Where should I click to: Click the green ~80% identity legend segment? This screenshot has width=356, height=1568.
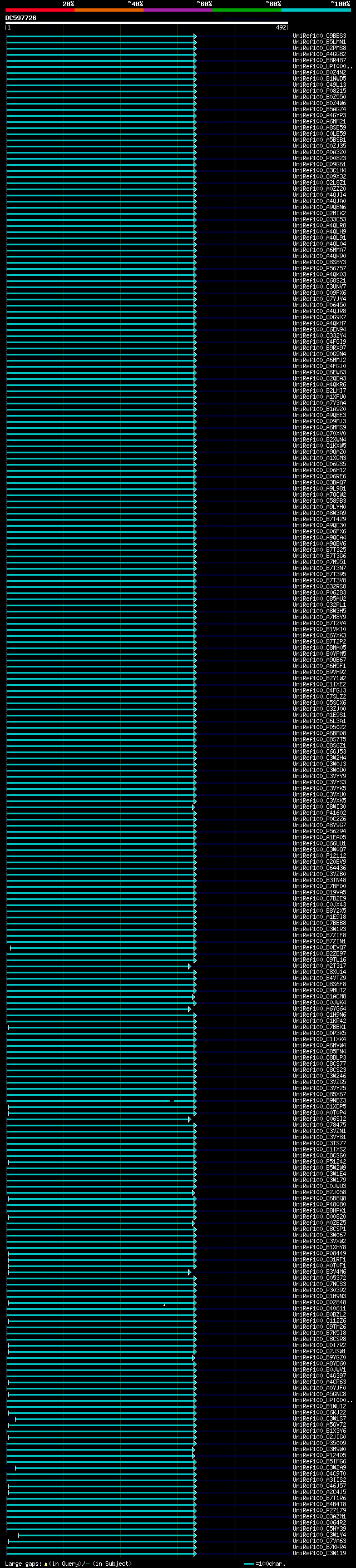pos(247,10)
